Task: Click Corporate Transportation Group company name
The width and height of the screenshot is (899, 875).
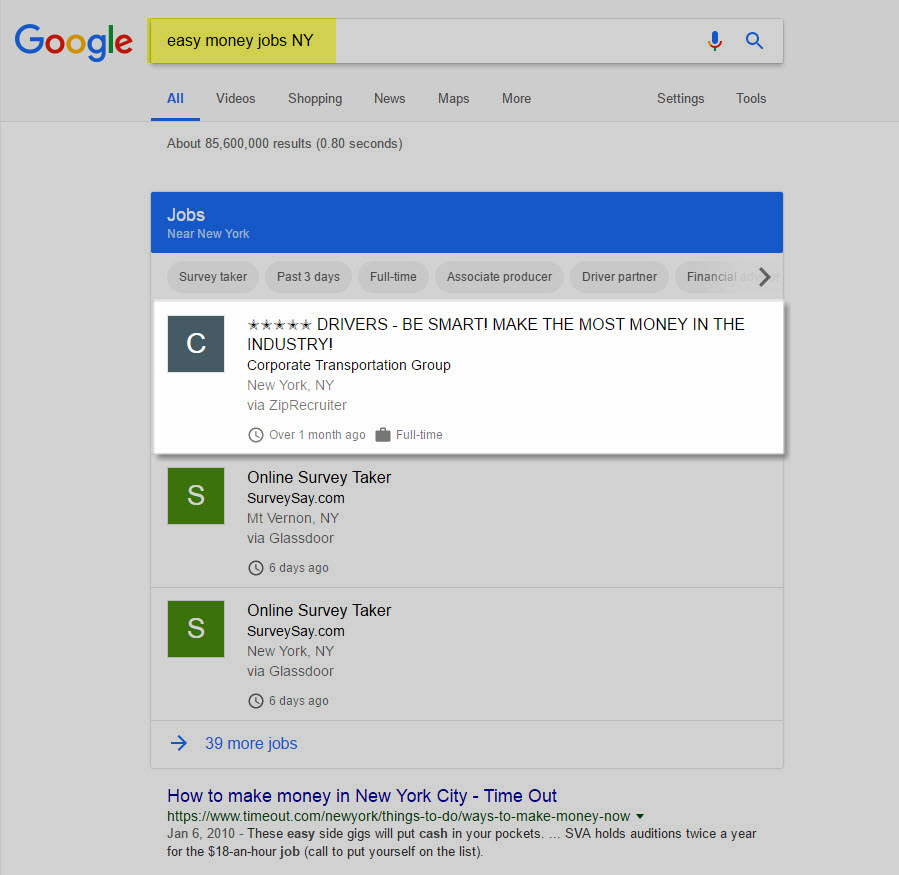Action: tap(349, 365)
